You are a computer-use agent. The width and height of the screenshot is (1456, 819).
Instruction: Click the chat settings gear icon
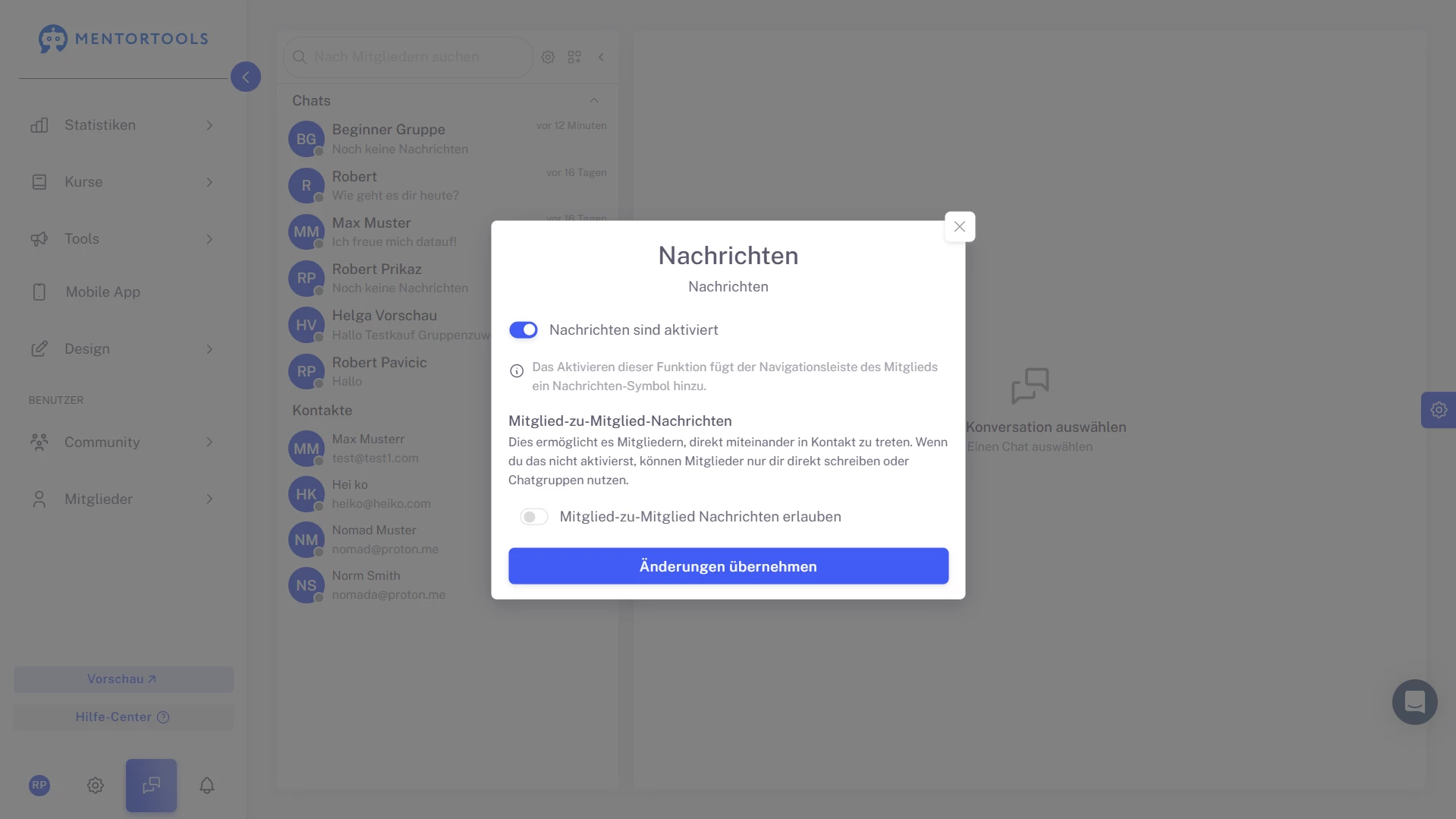[x=548, y=57]
